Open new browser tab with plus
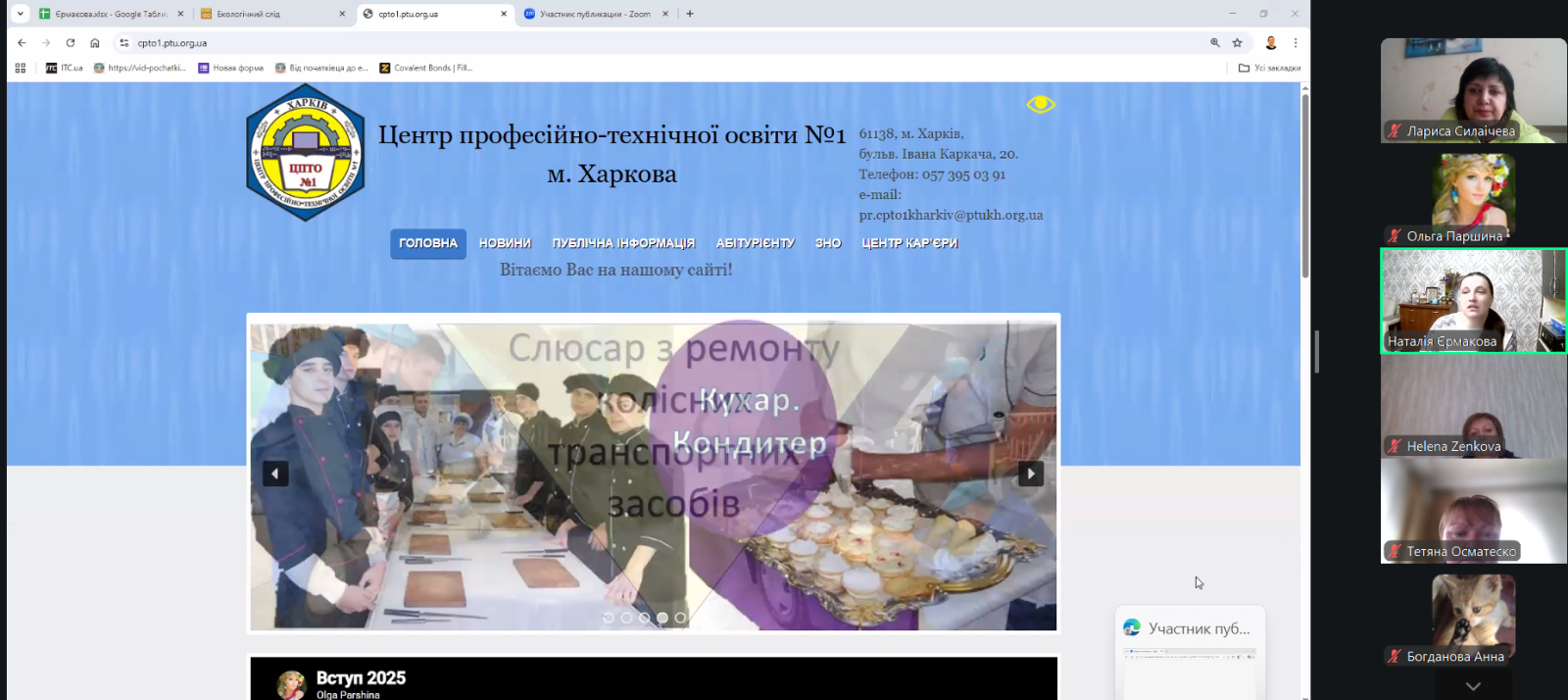This screenshot has width=1568, height=700. pos(690,14)
